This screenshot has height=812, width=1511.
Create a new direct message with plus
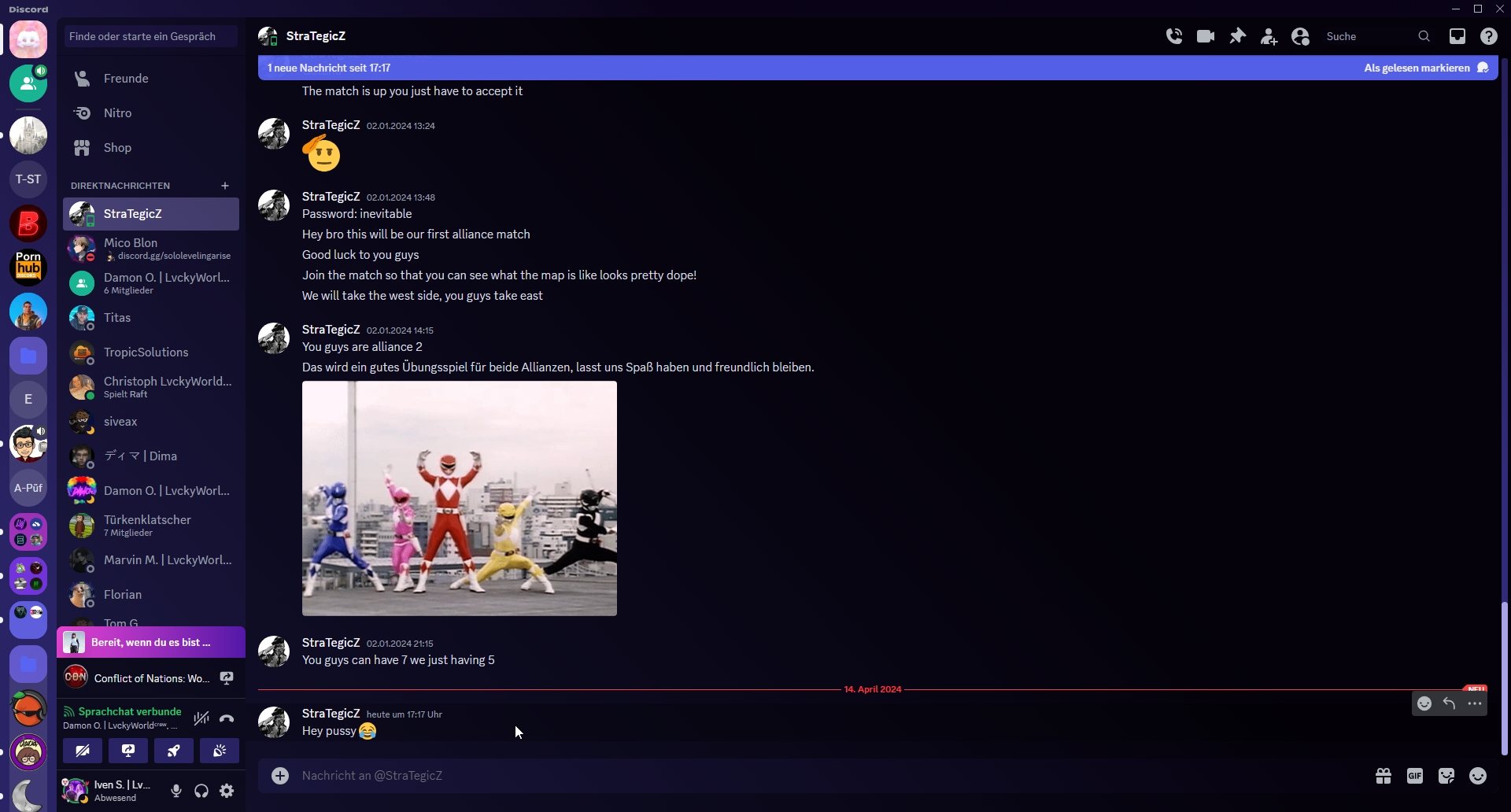click(x=225, y=186)
